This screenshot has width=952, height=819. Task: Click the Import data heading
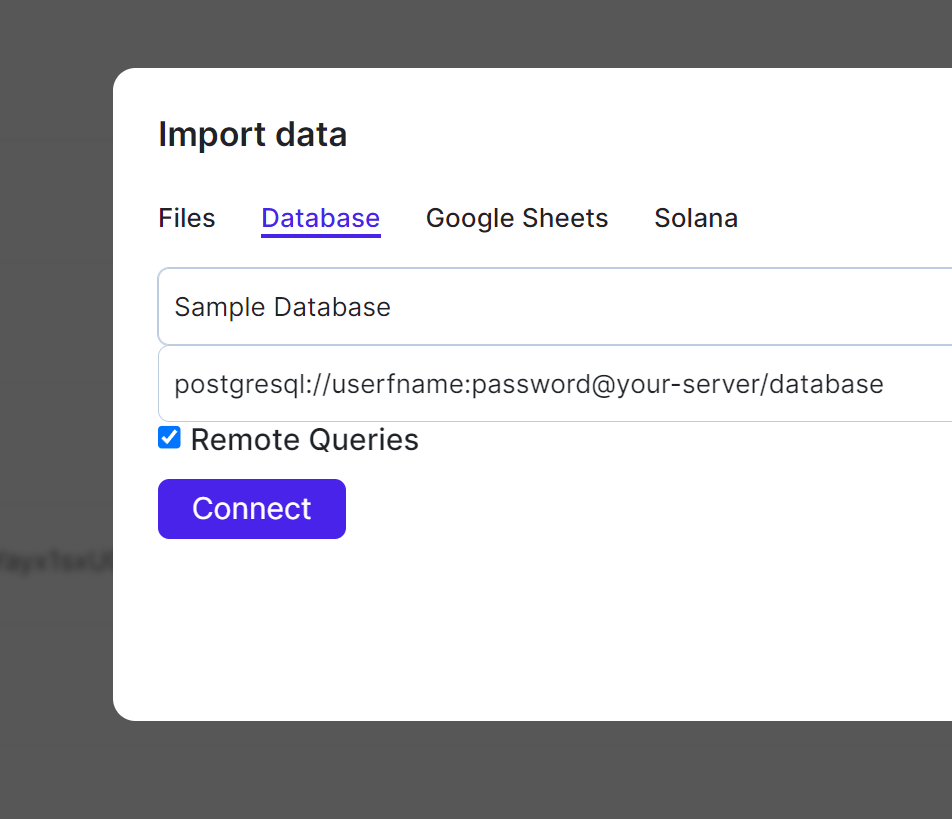point(252,134)
